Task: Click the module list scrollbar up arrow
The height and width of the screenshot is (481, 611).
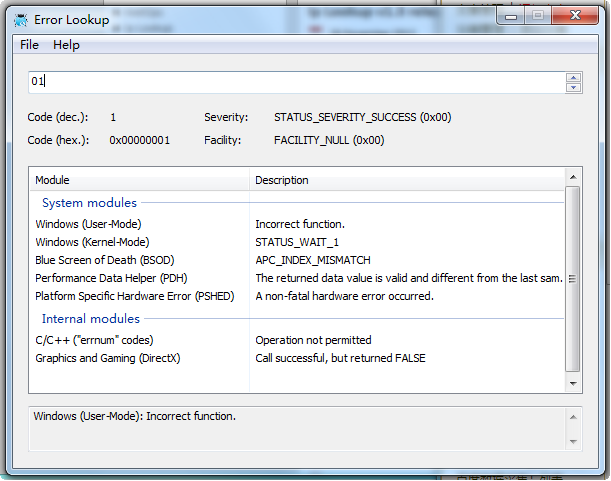Action: [x=572, y=178]
